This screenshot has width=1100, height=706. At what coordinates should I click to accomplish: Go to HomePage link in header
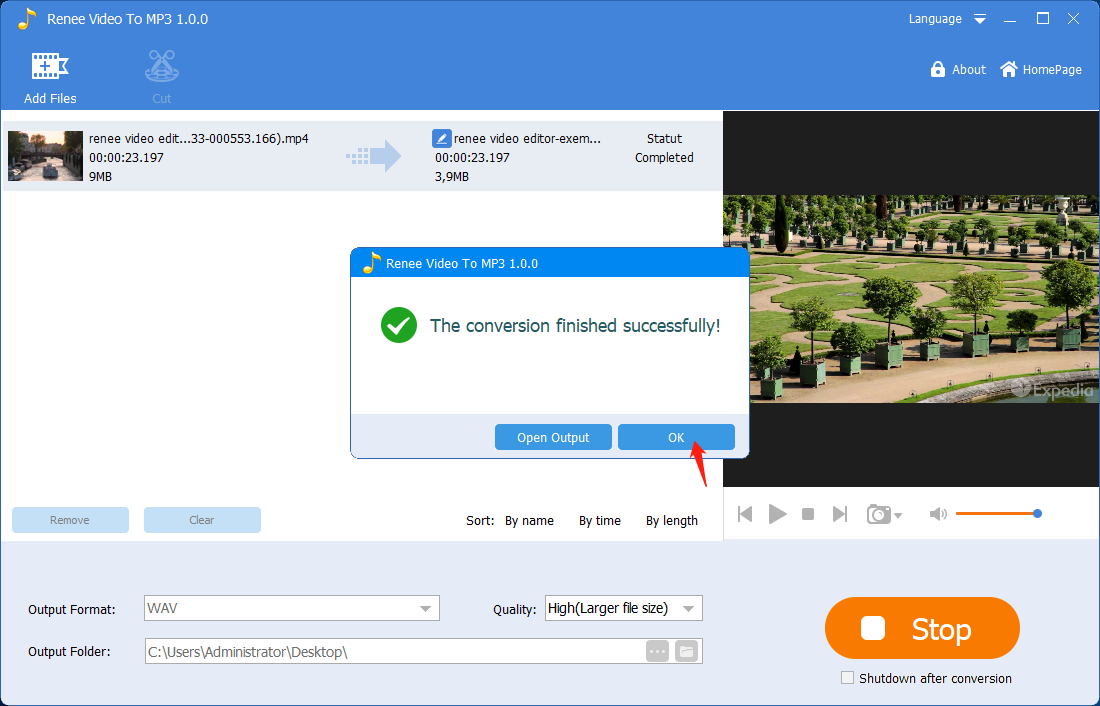click(1041, 70)
